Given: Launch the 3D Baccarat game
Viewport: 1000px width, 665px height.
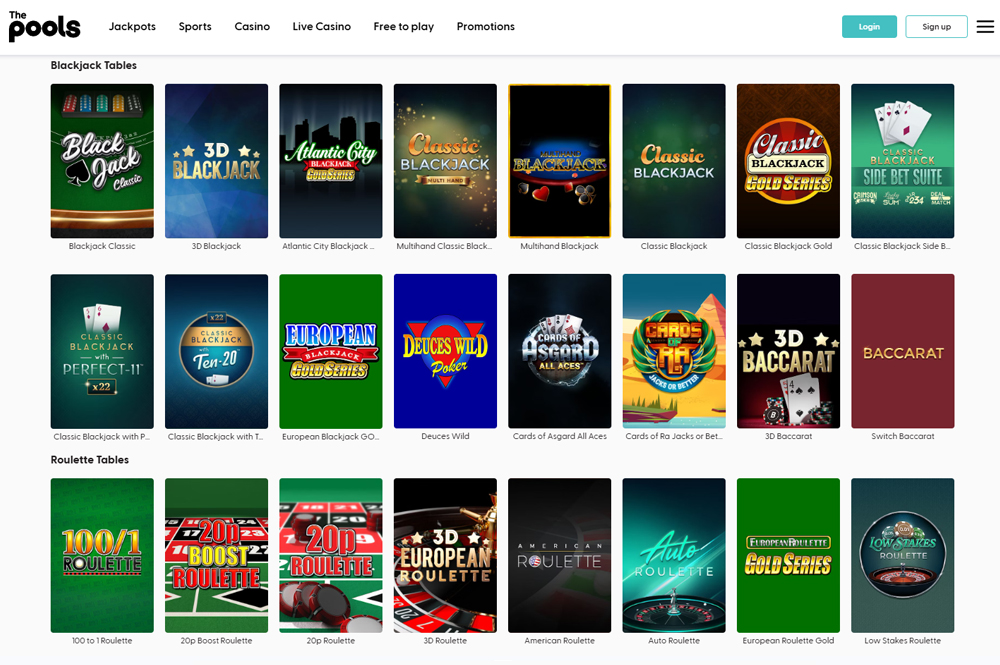Looking at the screenshot, I should pyautogui.click(x=788, y=350).
